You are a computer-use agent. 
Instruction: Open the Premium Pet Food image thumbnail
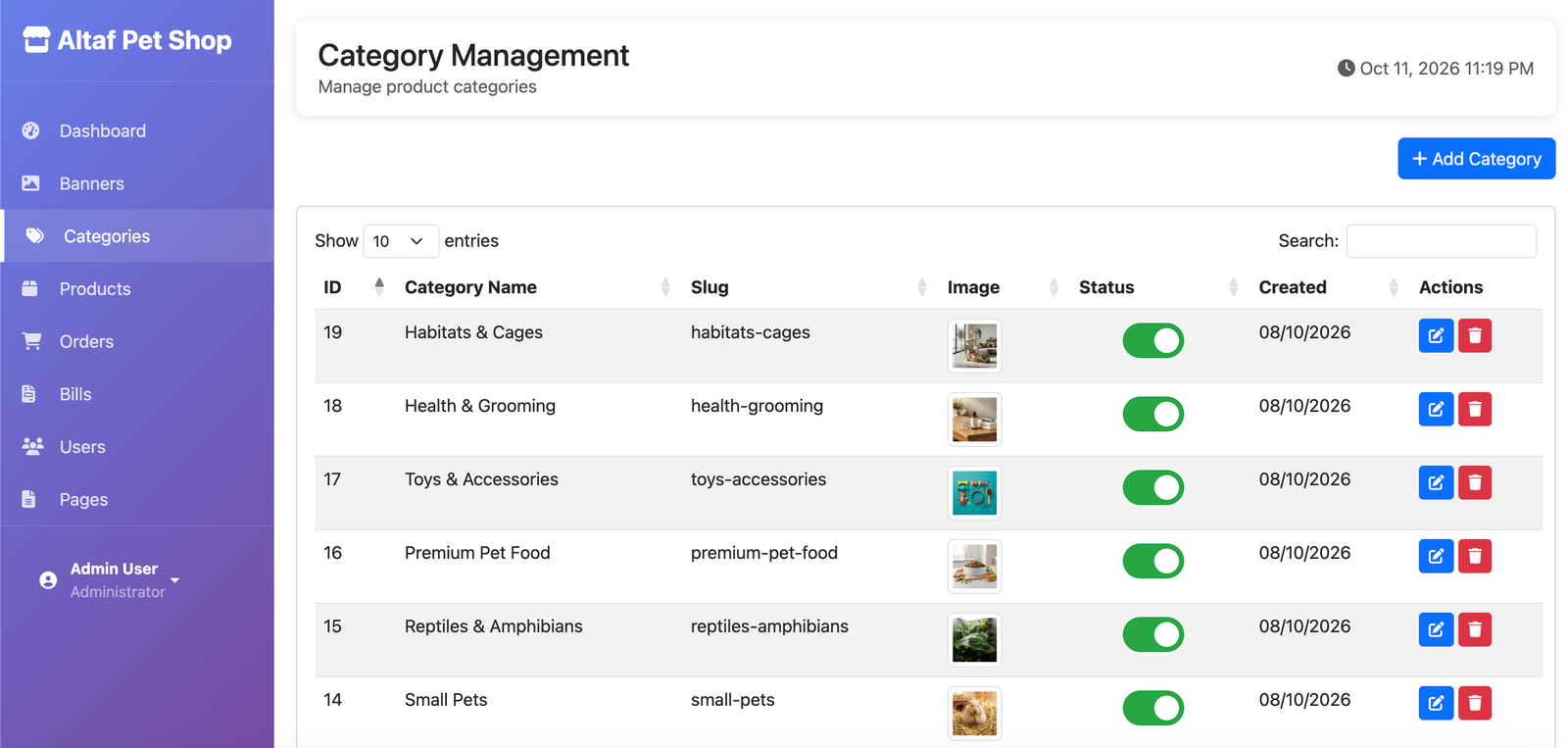(x=974, y=567)
